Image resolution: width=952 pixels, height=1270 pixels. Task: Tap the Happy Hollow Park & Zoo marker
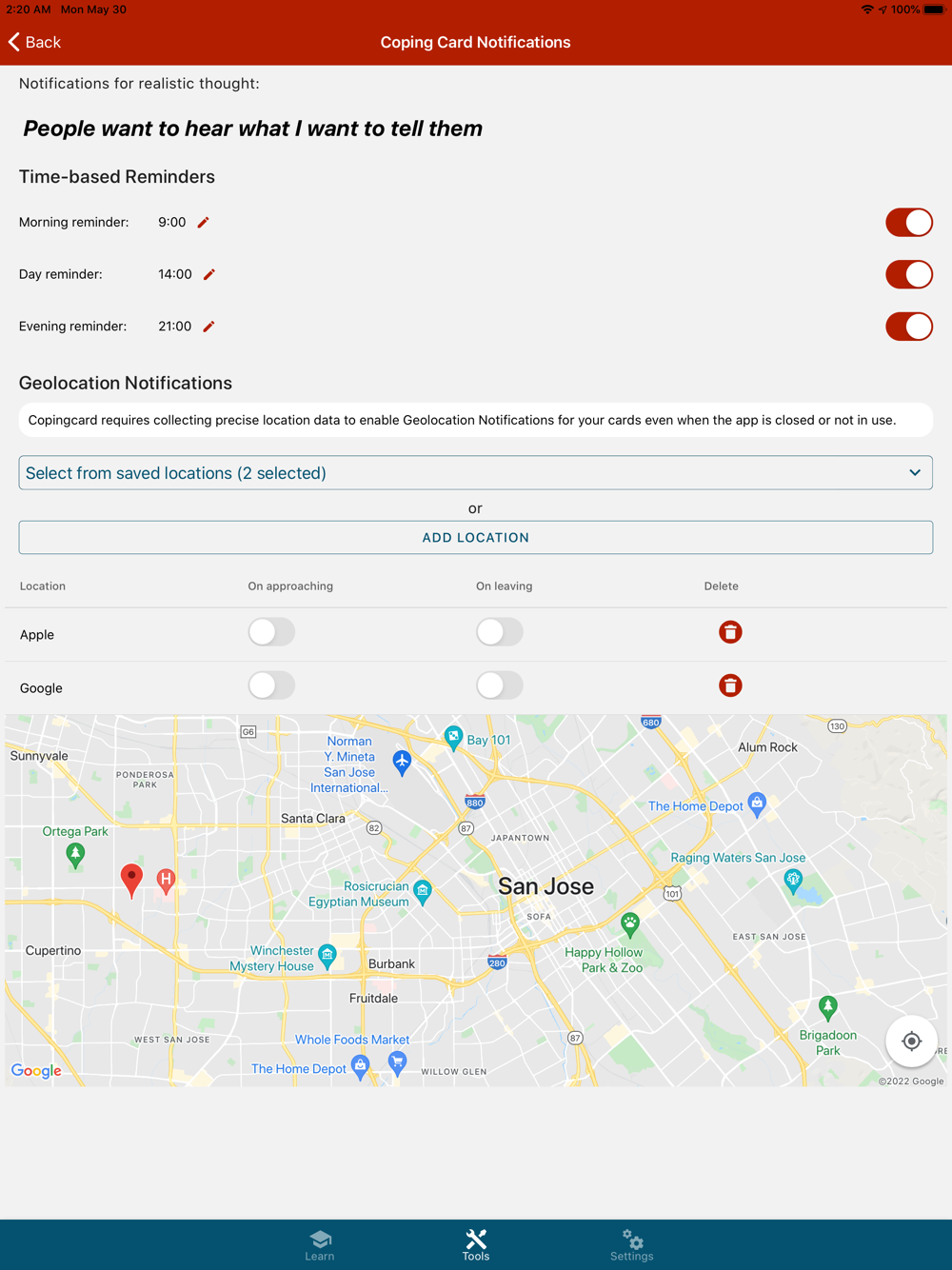(x=630, y=924)
